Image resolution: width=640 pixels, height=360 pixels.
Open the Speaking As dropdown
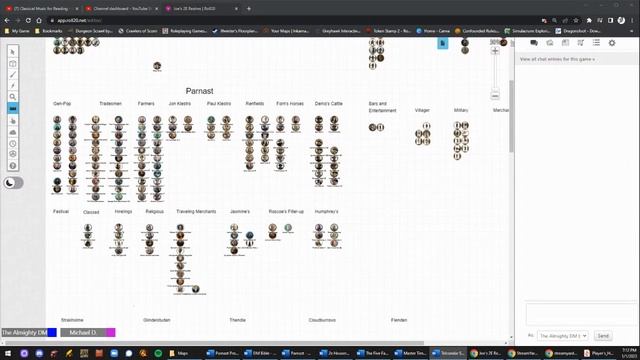562,336
